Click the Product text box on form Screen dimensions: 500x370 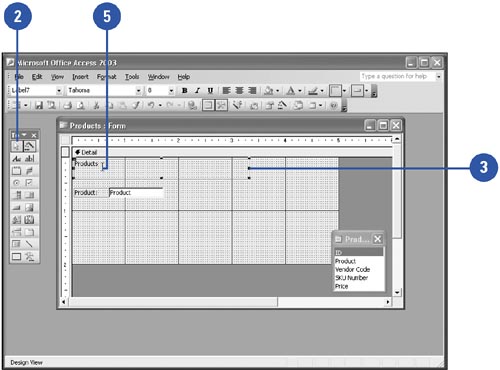coord(136,193)
